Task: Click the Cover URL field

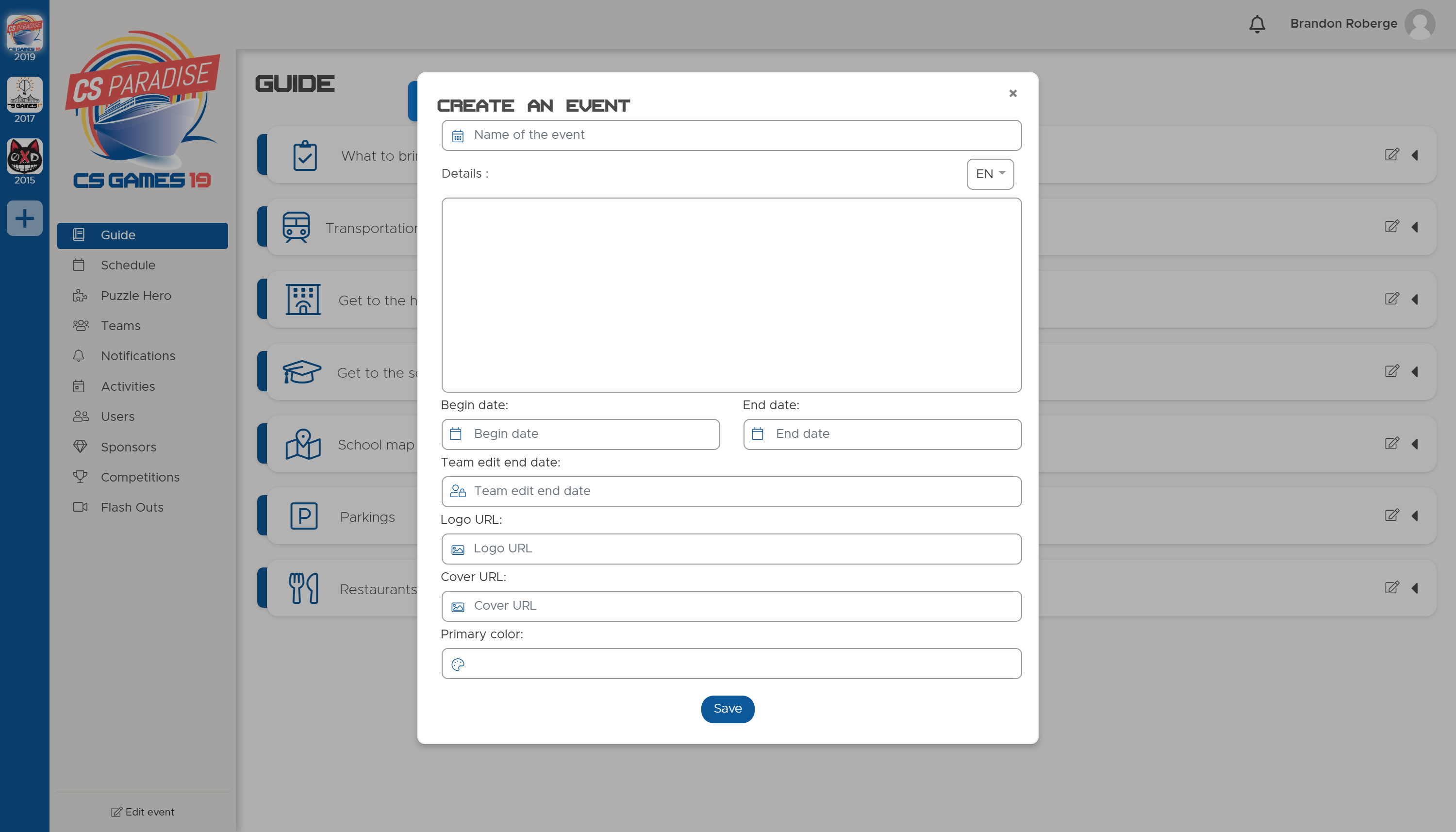Action: click(x=731, y=606)
